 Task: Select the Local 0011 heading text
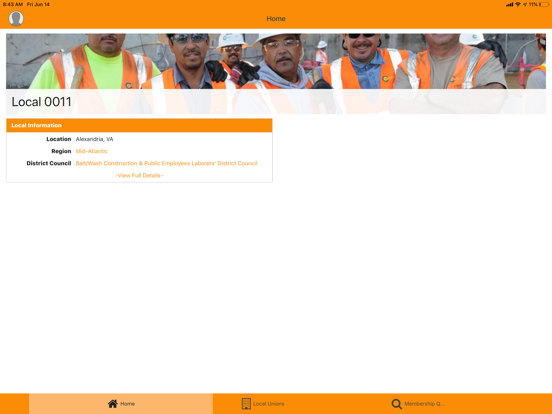[x=42, y=102]
